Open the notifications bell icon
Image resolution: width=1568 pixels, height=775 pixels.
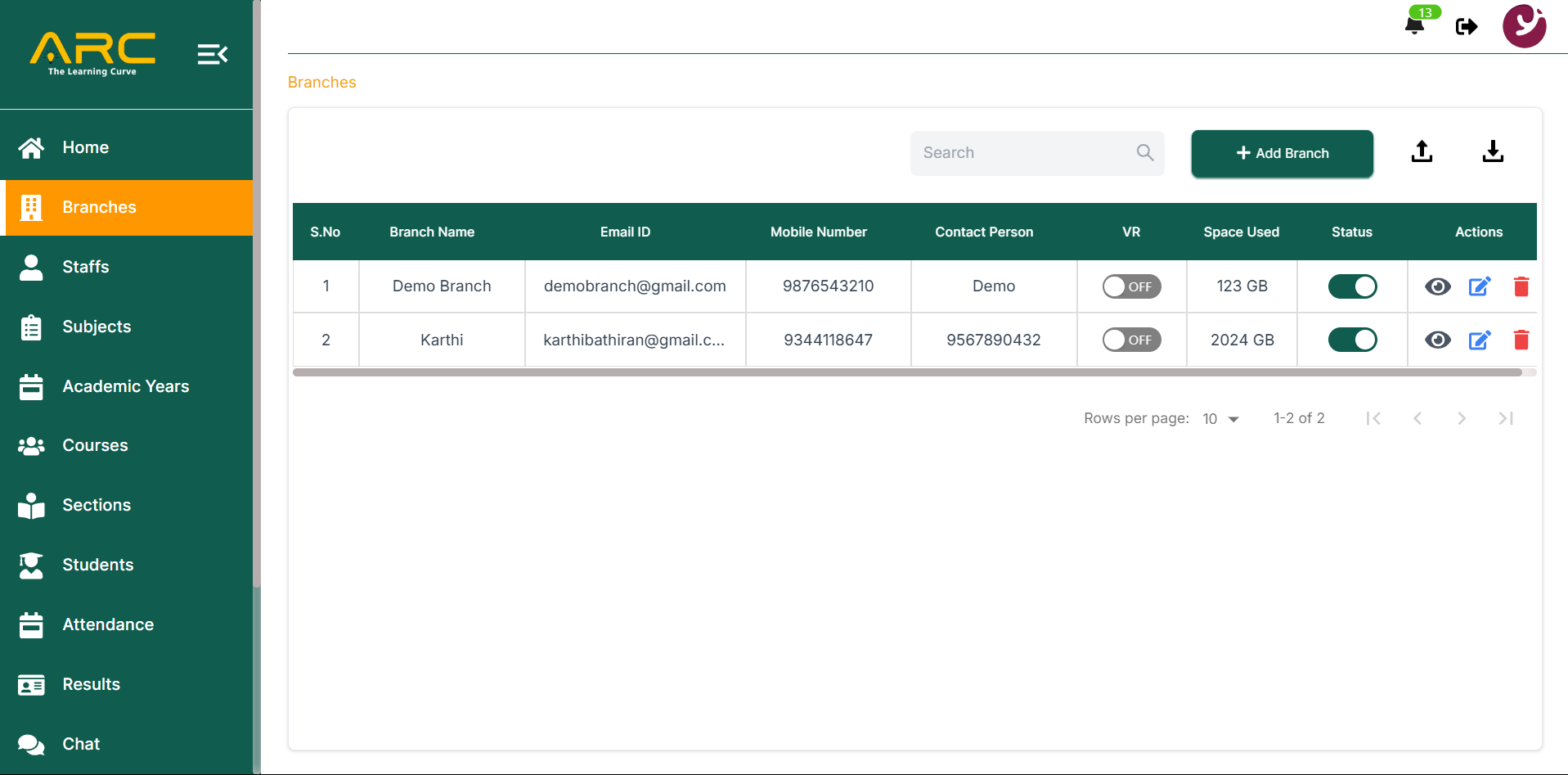click(1414, 26)
